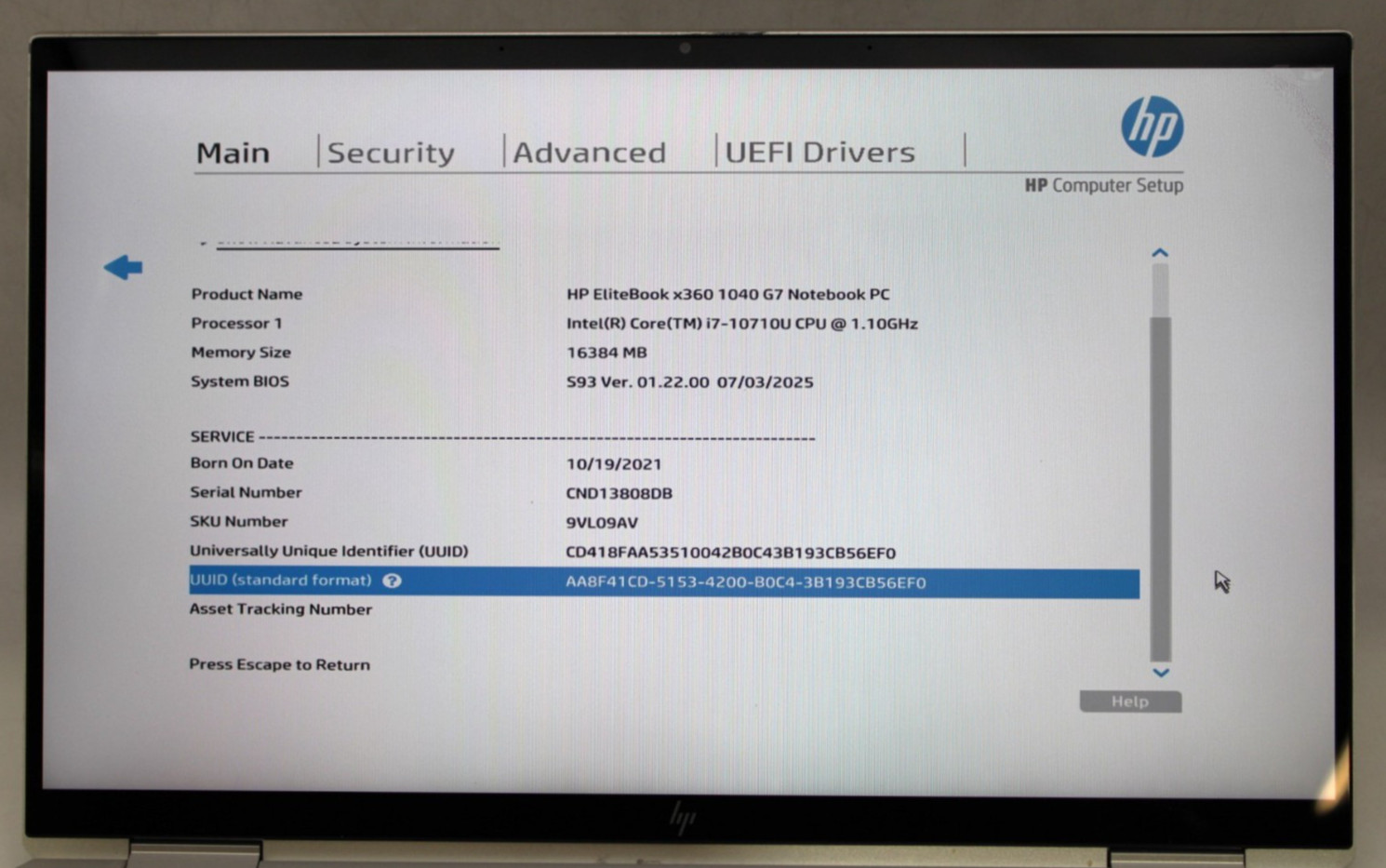Select the AA8F41CD-5153 standard UUID value
The image size is (1386, 868).
click(745, 582)
